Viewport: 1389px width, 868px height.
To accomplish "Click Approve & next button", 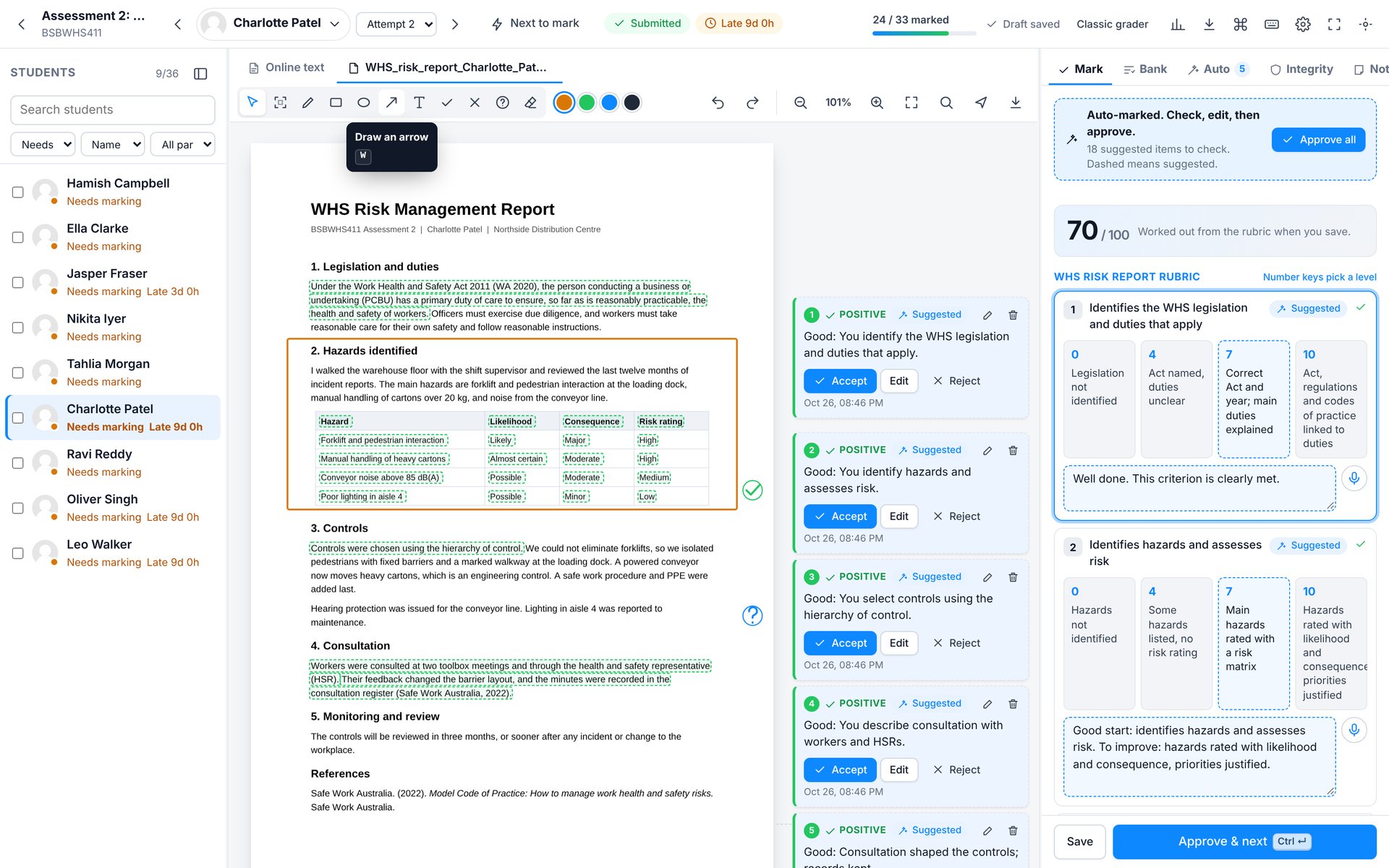I will pyautogui.click(x=1244, y=841).
